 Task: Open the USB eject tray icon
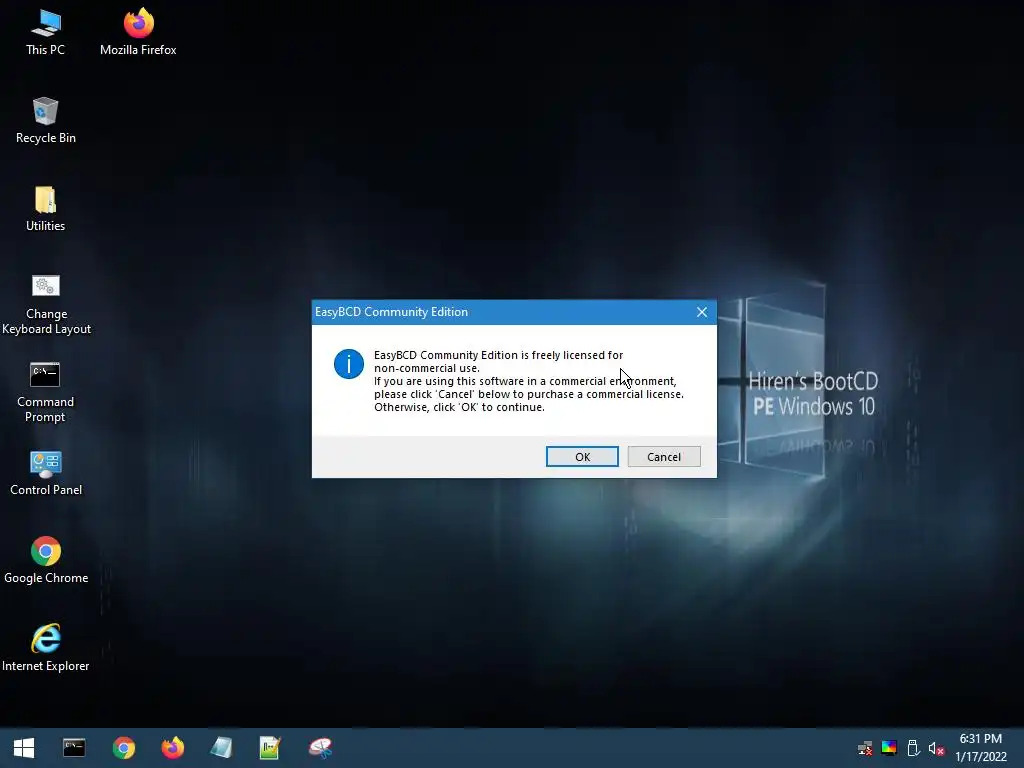913,748
